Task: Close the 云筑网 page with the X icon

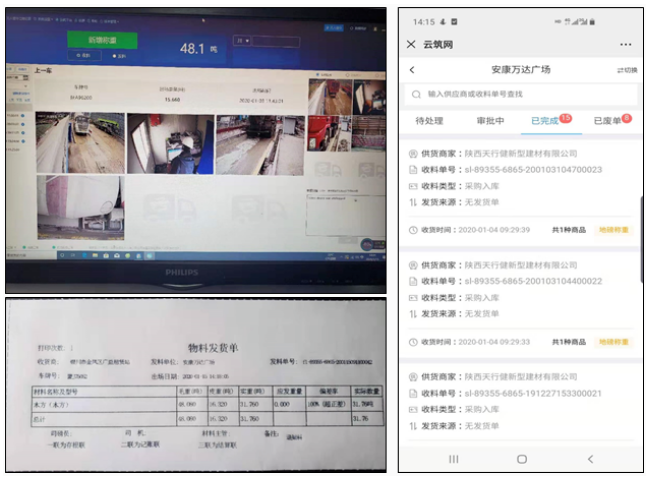Action: (411, 44)
